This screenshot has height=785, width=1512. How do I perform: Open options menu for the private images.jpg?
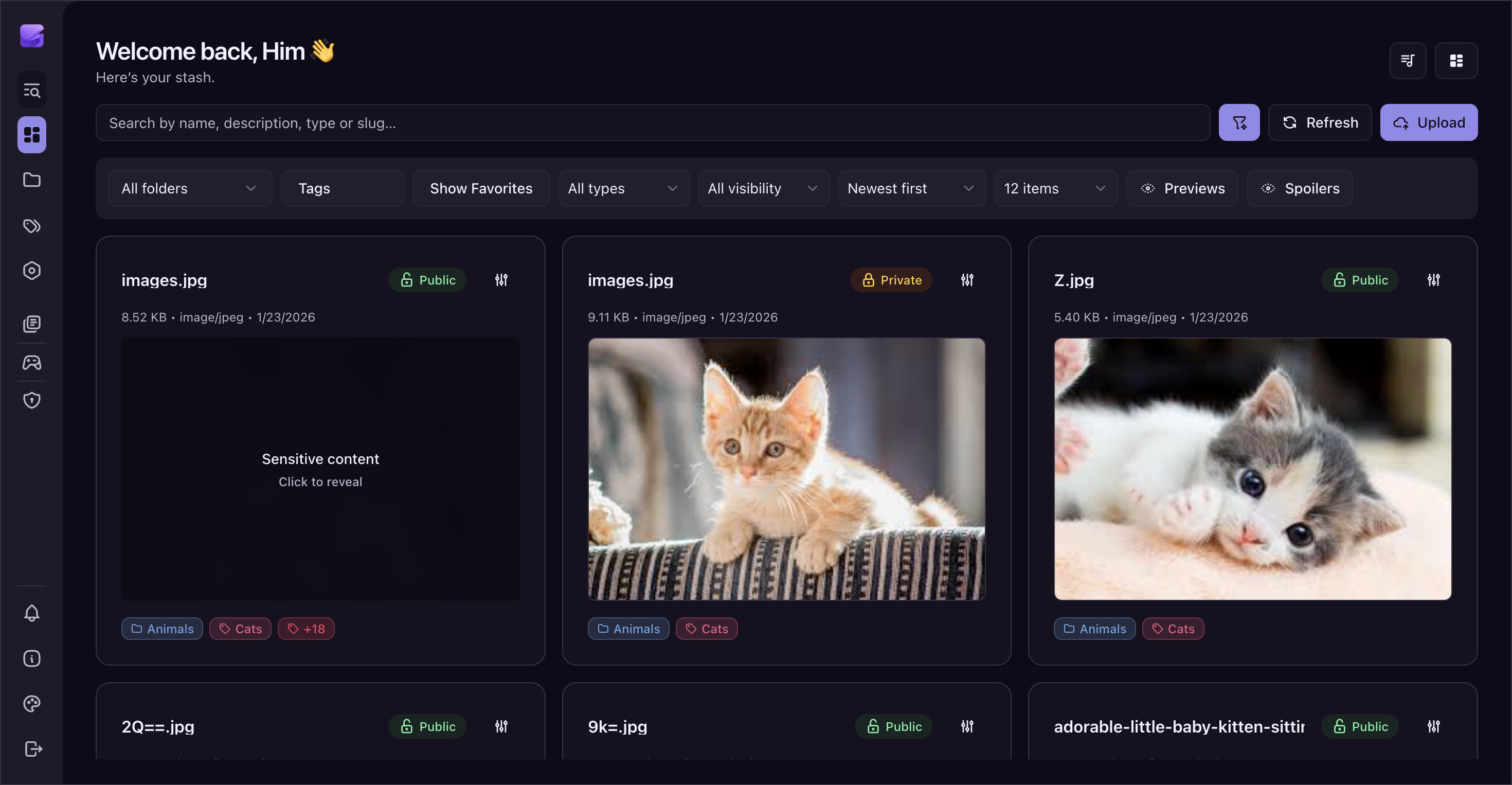(x=967, y=280)
